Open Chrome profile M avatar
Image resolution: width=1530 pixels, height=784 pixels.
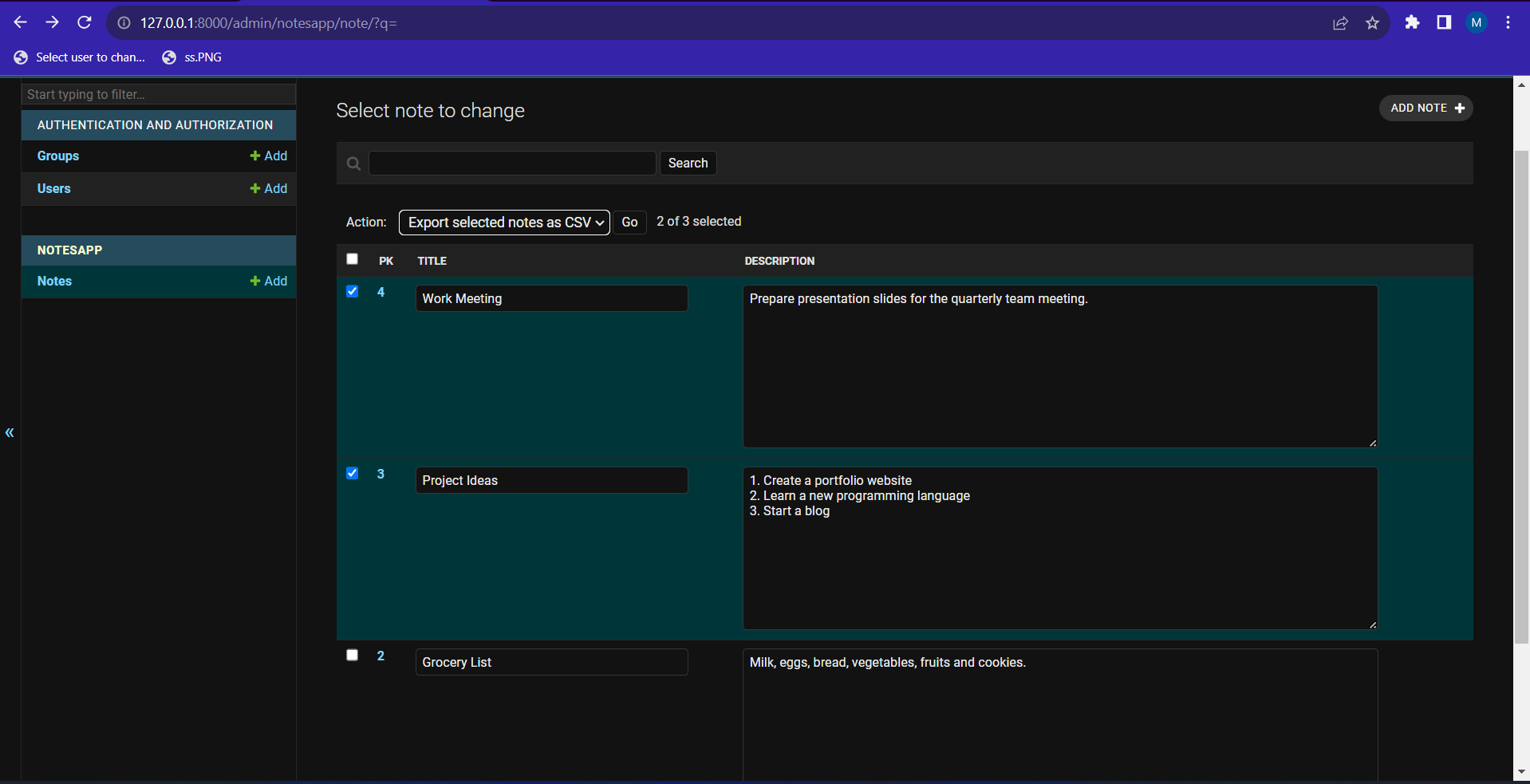point(1477,22)
